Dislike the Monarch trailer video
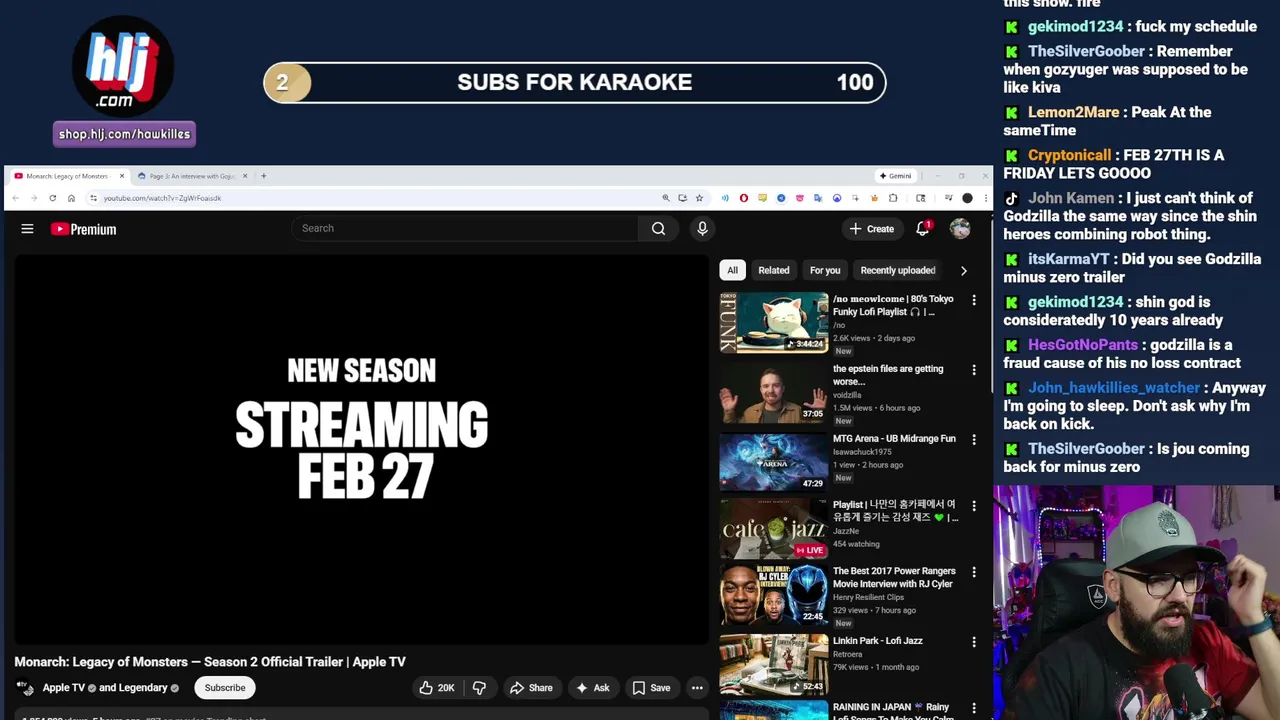Viewport: 1280px width, 720px height. [x=479, y=688]
